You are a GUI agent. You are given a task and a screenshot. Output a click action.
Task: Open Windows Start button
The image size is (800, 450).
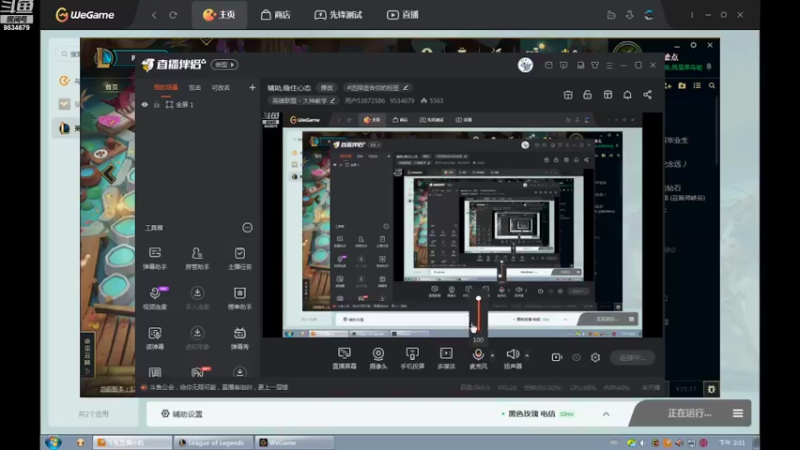[x=53, y=442]
